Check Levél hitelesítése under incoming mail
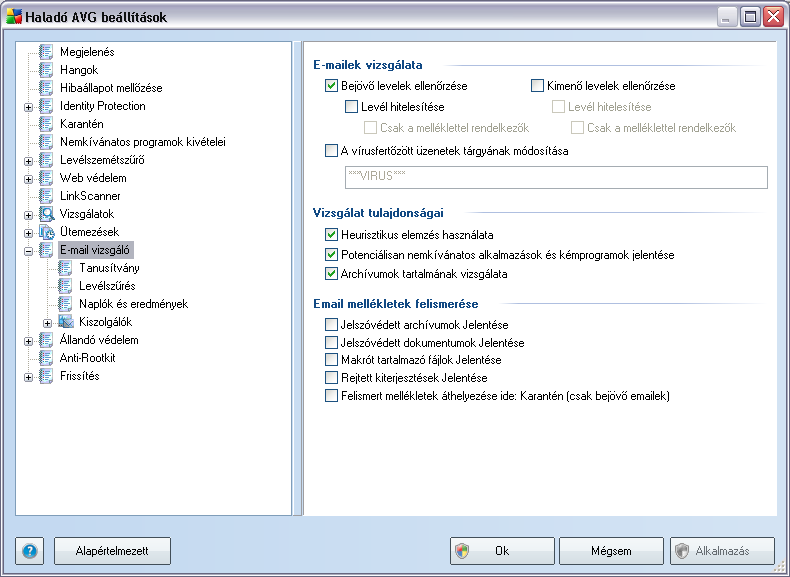Viewport: 790px width, 577px height. [x=351, y=107]
